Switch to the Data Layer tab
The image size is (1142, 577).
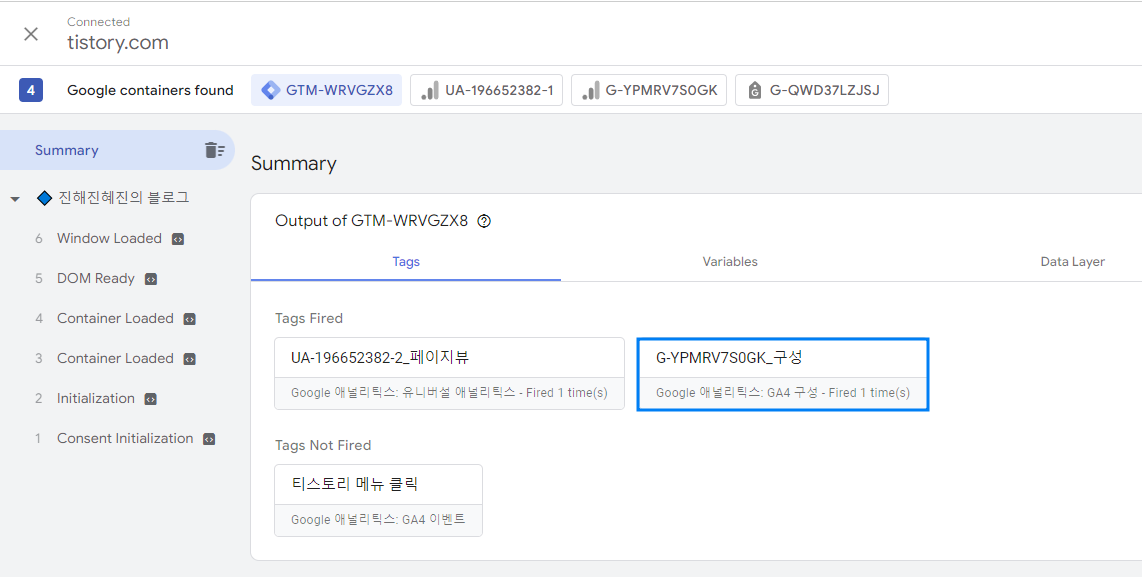coord(1072,262)
